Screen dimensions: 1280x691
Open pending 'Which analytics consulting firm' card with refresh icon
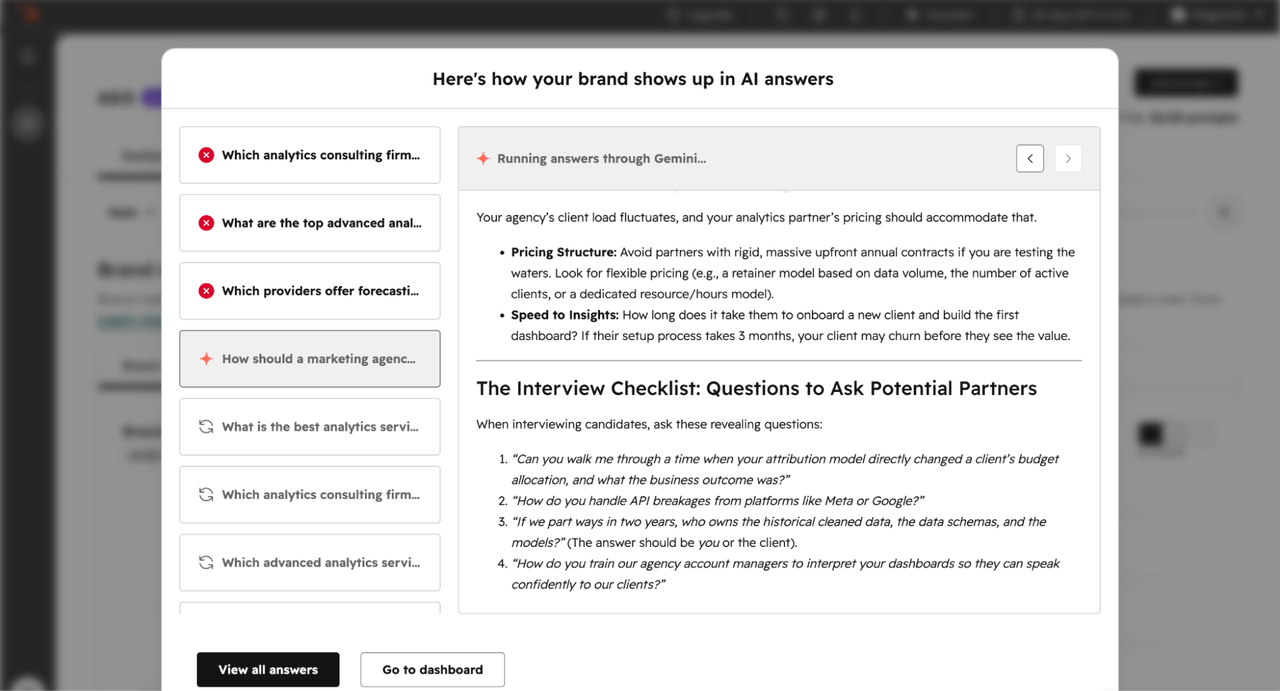point(310,495)
